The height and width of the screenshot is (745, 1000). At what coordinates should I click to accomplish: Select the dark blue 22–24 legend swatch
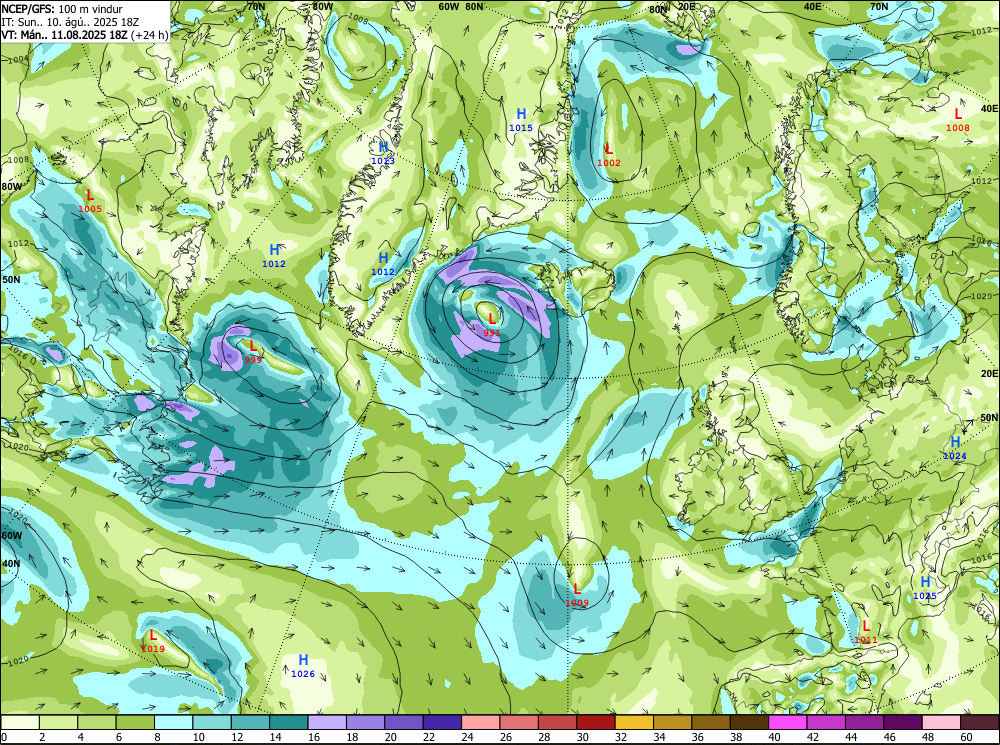(442, 722)
